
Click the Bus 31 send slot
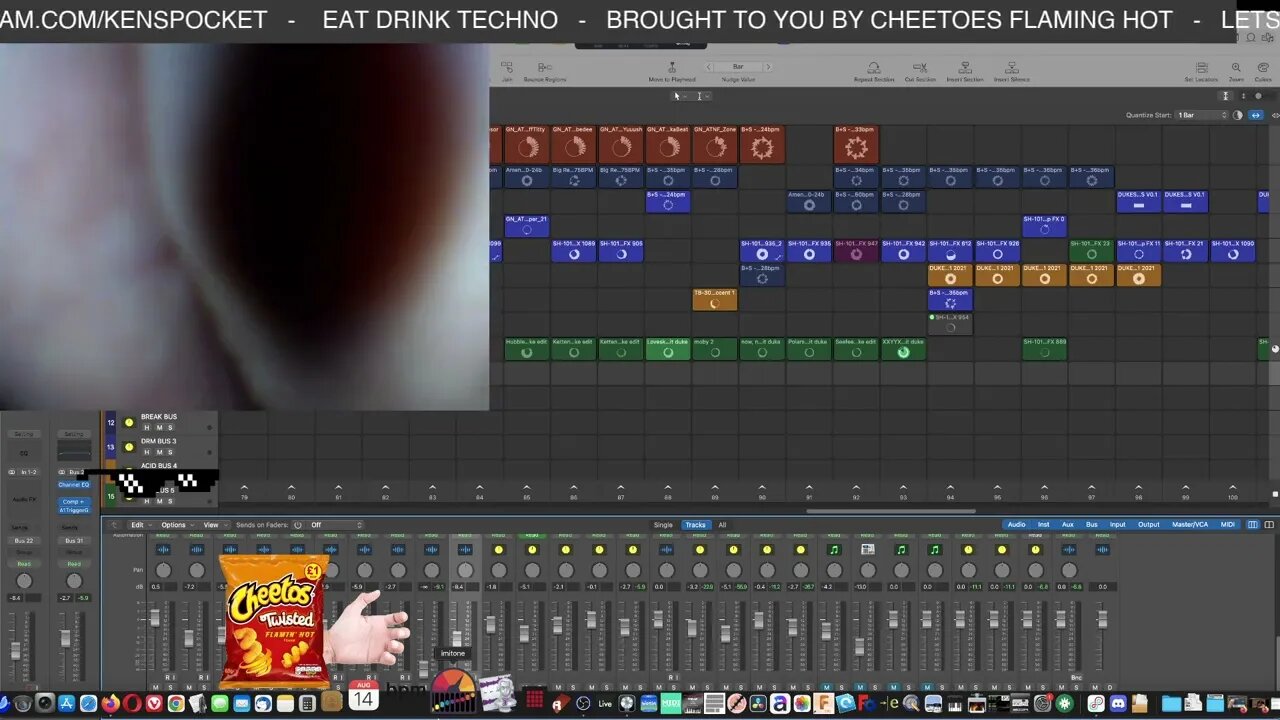tap(74, 541)
